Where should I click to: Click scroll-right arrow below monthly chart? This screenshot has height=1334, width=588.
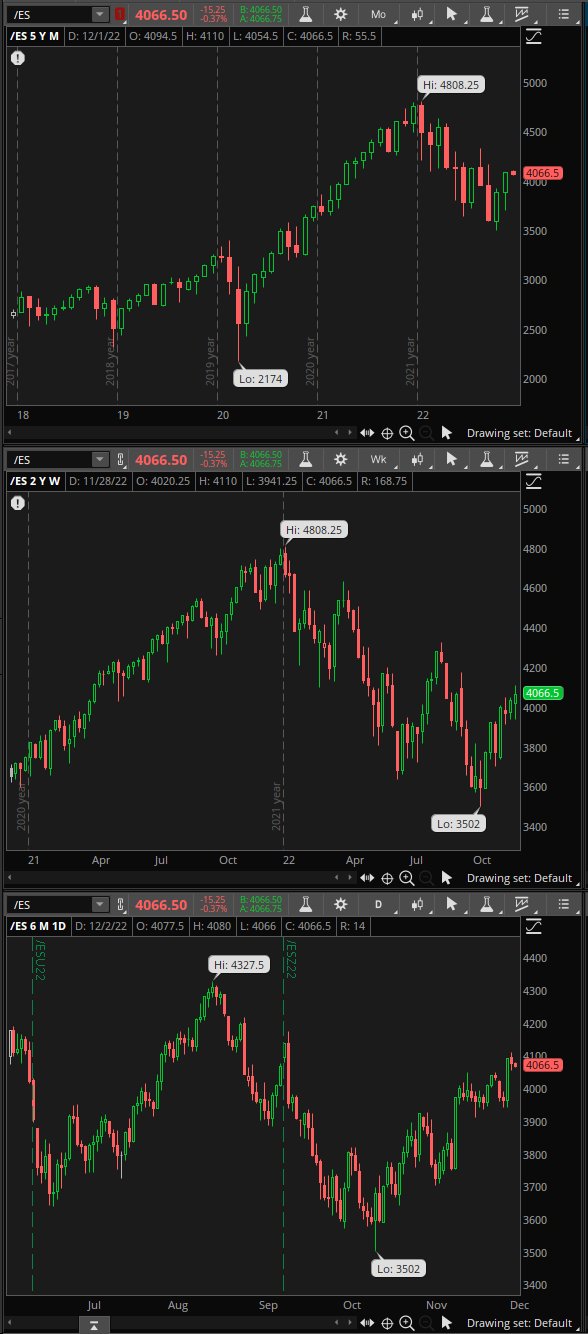tap(349, 433)
